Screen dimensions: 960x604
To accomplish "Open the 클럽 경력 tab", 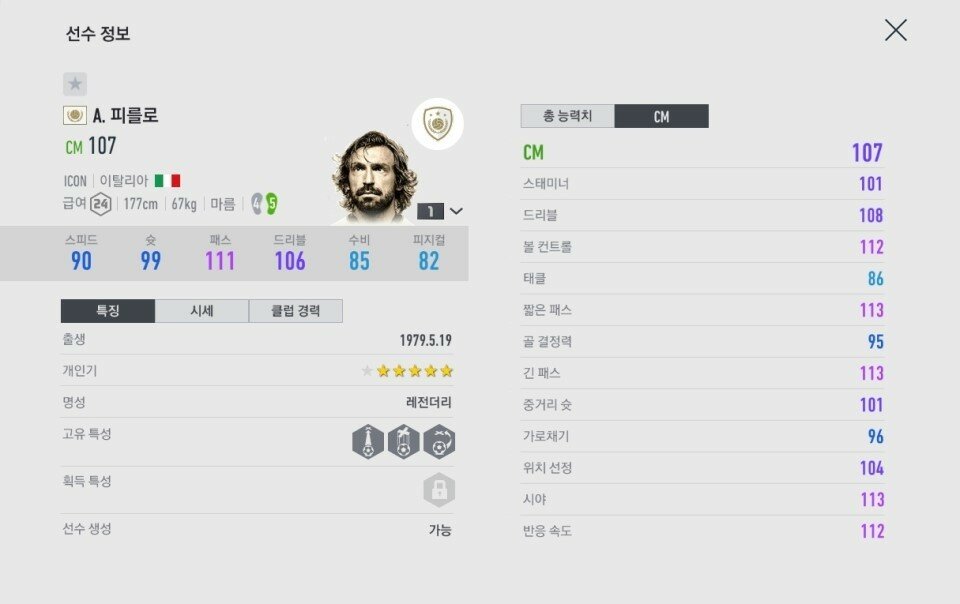I will coord(295,311).
